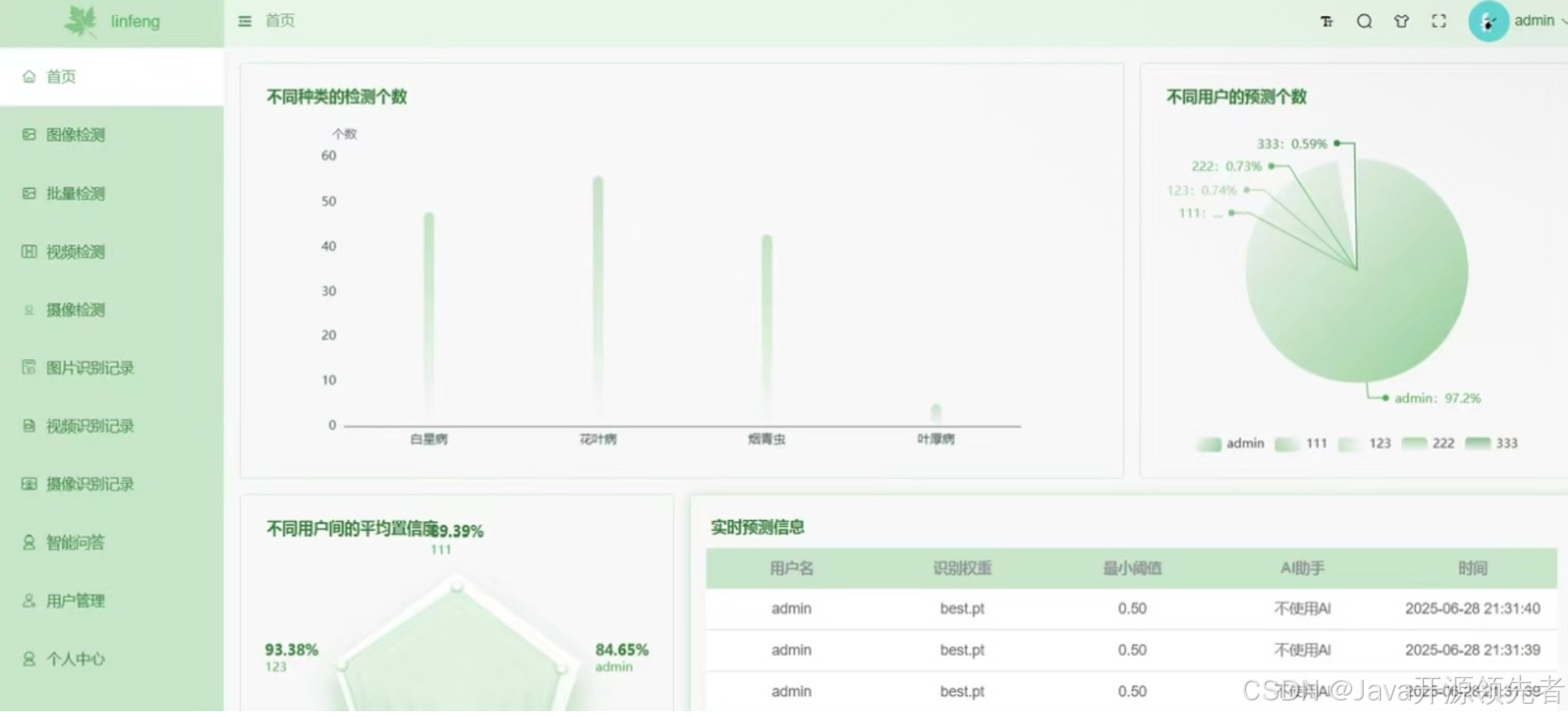Open 智能问答 in the sidebar
The height and width of the screenshot is (717, 1568).
(x=112, y=542)
